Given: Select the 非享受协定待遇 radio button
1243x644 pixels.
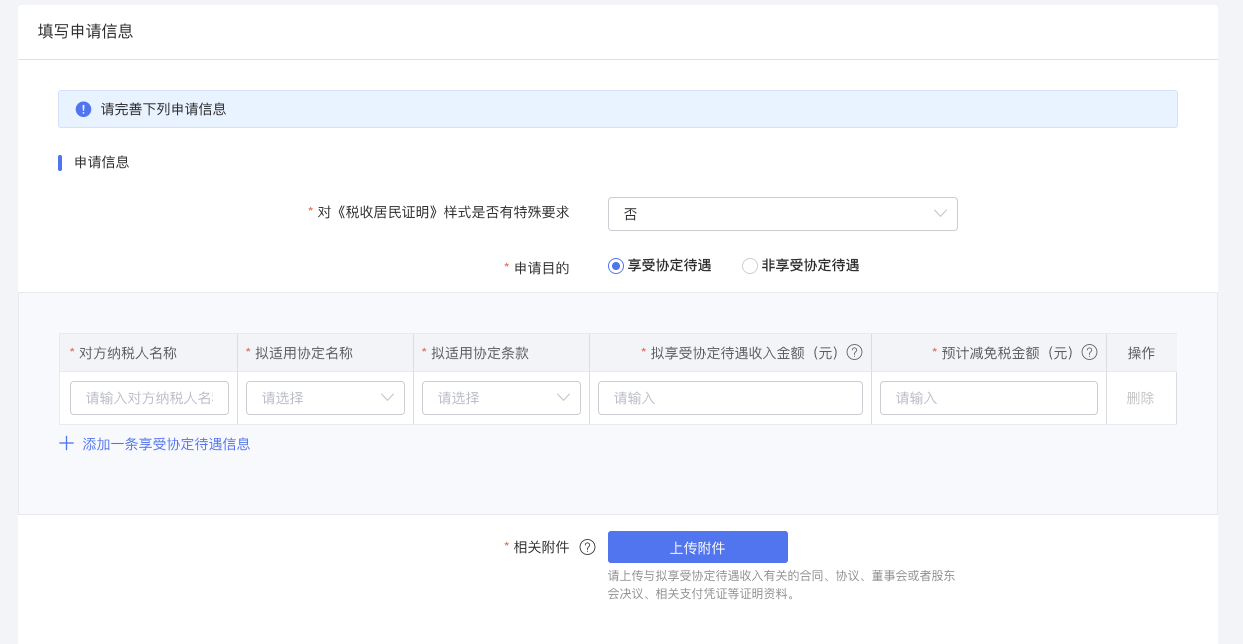Looking at the screenshot, I should pyautogui.click(x=750, y=266).
